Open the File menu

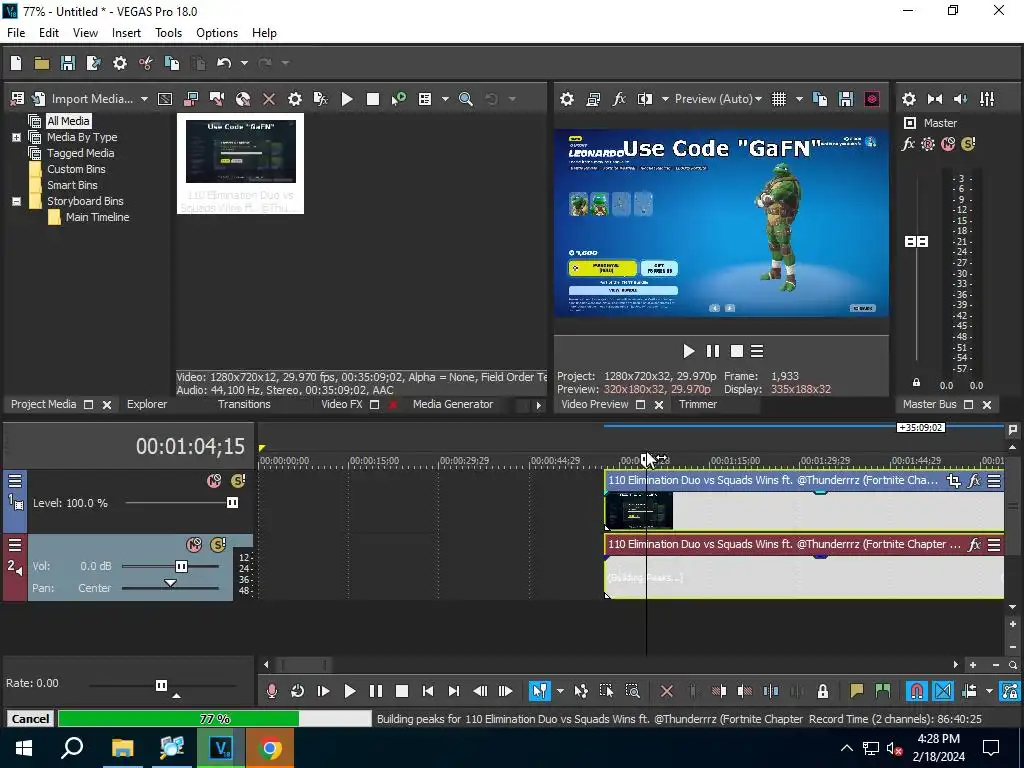(x=16, y=33)
